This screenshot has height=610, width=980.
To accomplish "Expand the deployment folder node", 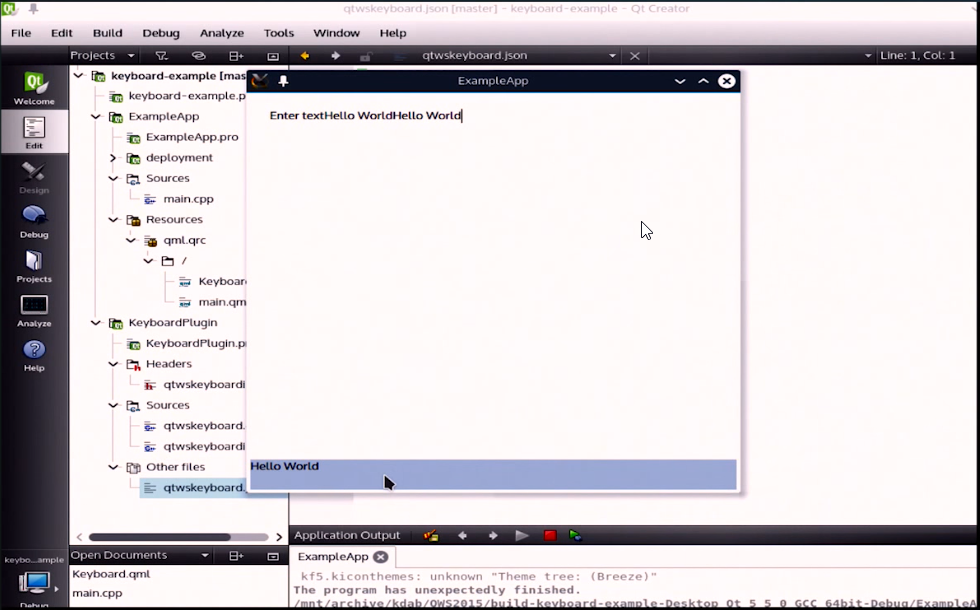I will [x=113, y=158].
